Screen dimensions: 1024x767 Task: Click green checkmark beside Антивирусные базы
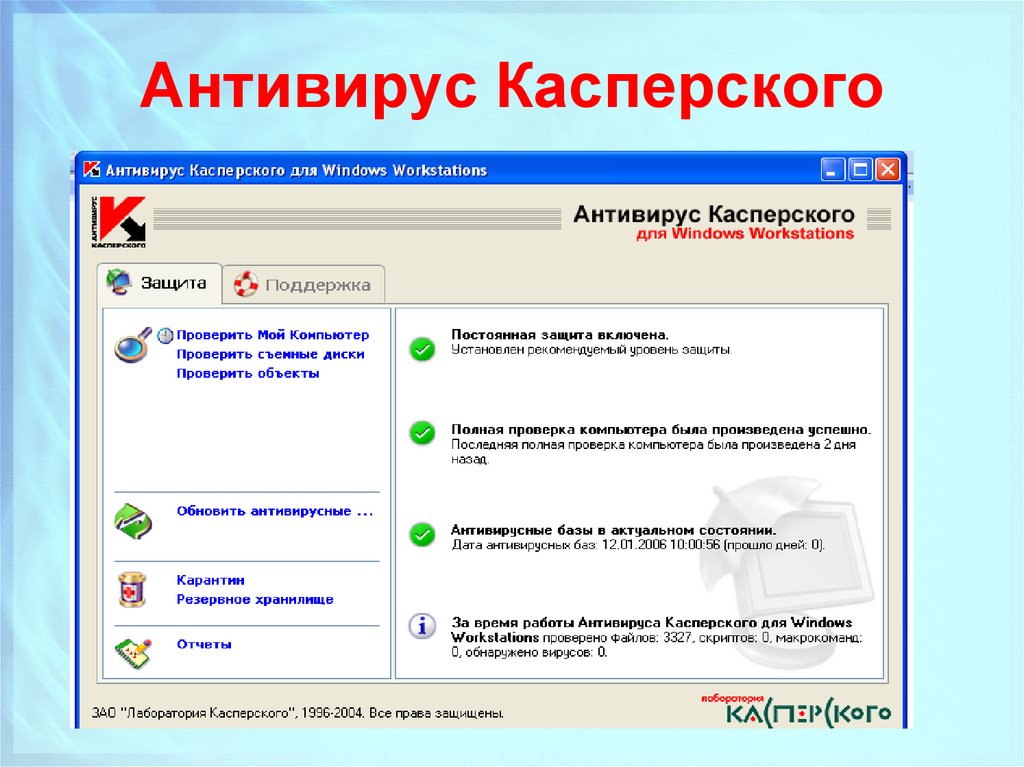tap(422, 534)
